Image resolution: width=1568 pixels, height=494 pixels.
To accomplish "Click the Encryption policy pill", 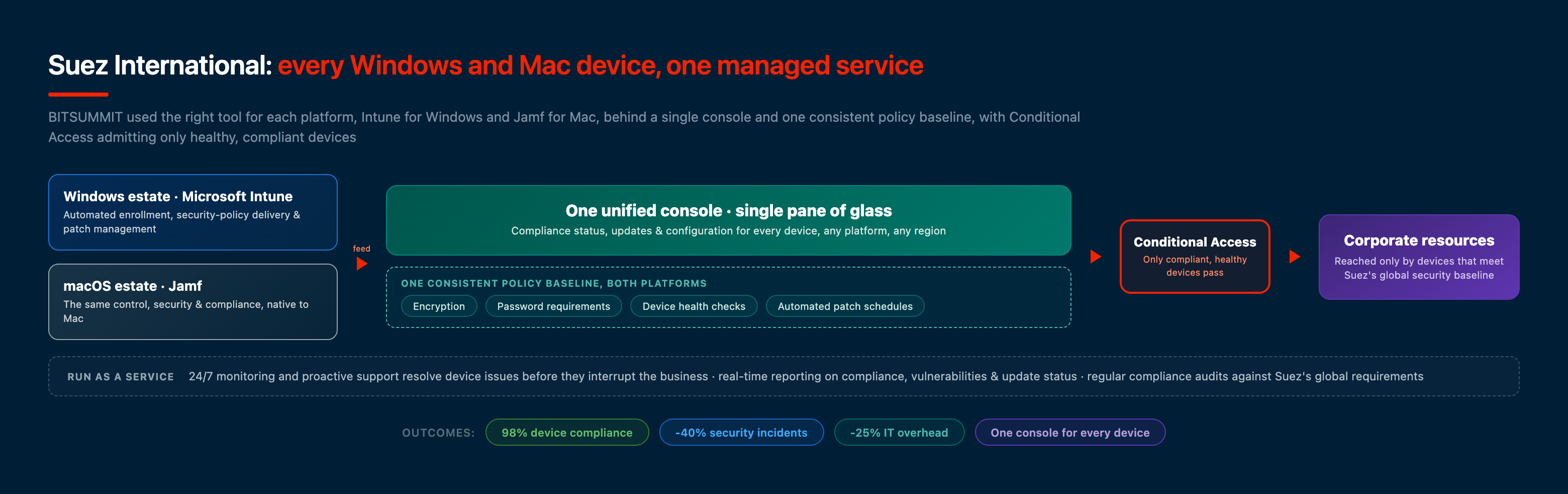I will click(439, 306).
